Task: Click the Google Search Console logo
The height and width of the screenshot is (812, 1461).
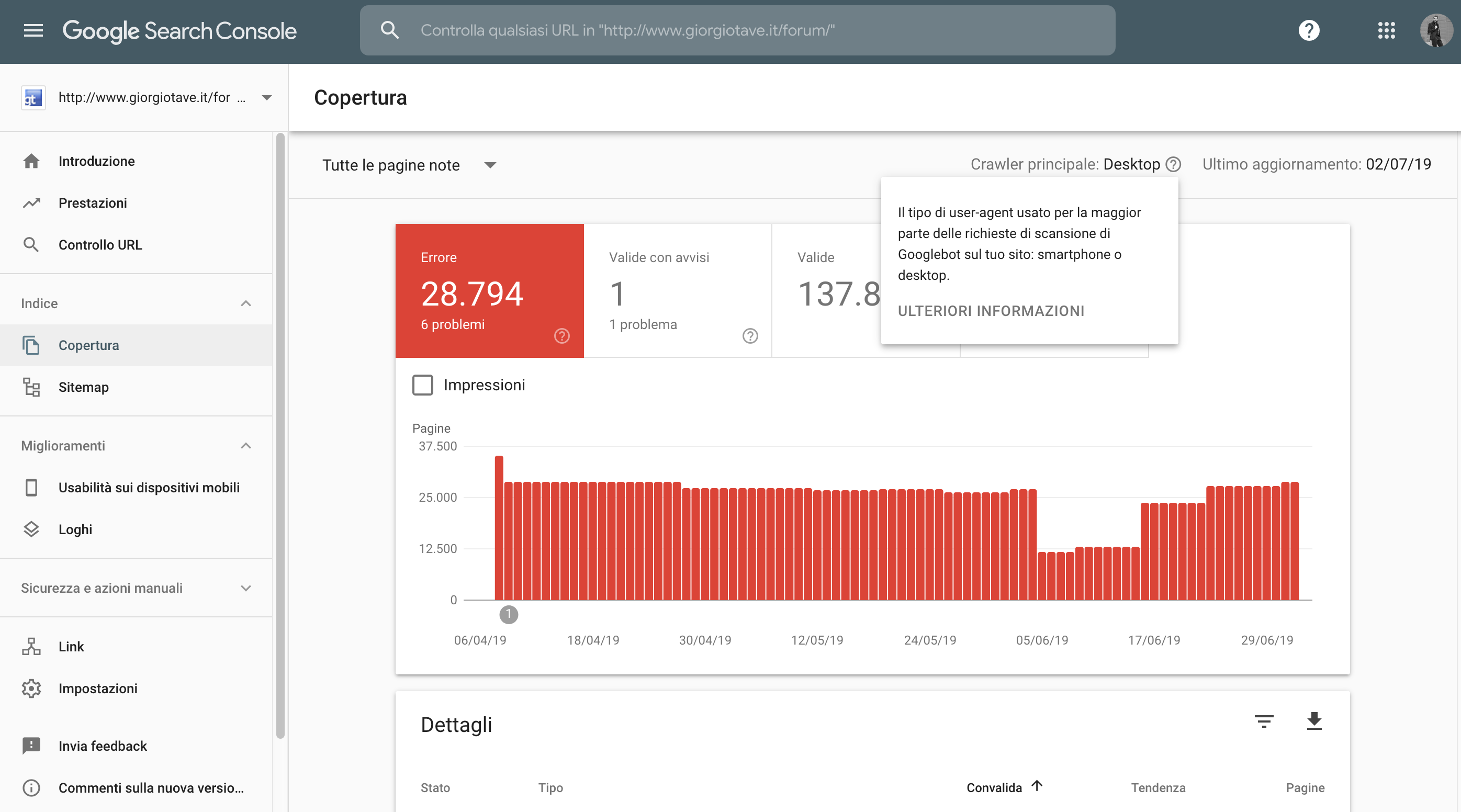Action: click(x=179, y=31)
